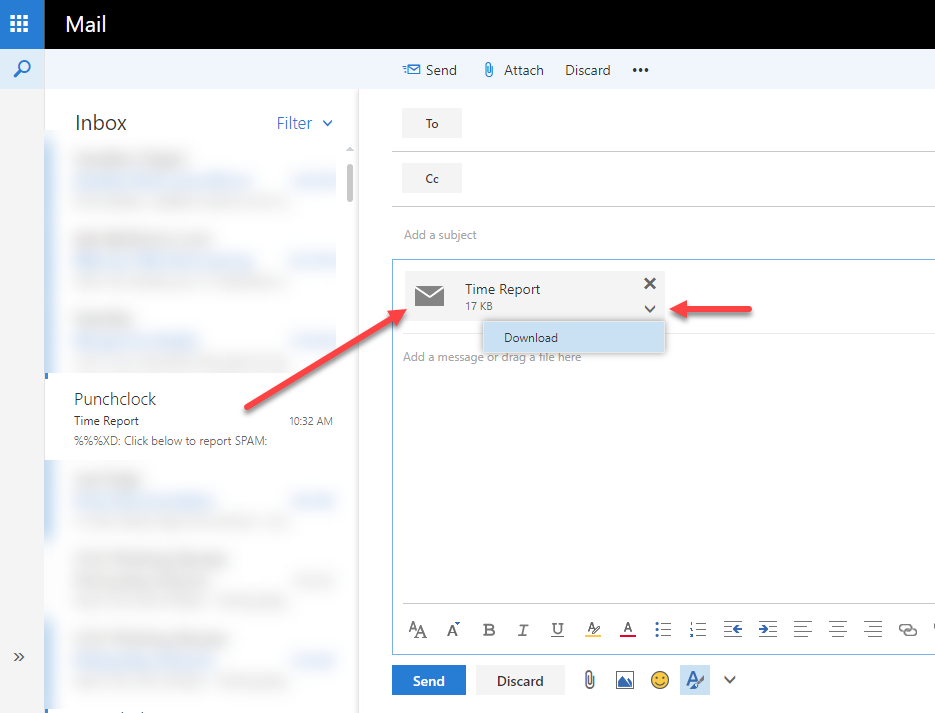Open the Office 365 app launcher
The image size is (935, 713).
(x=21, y=24)
